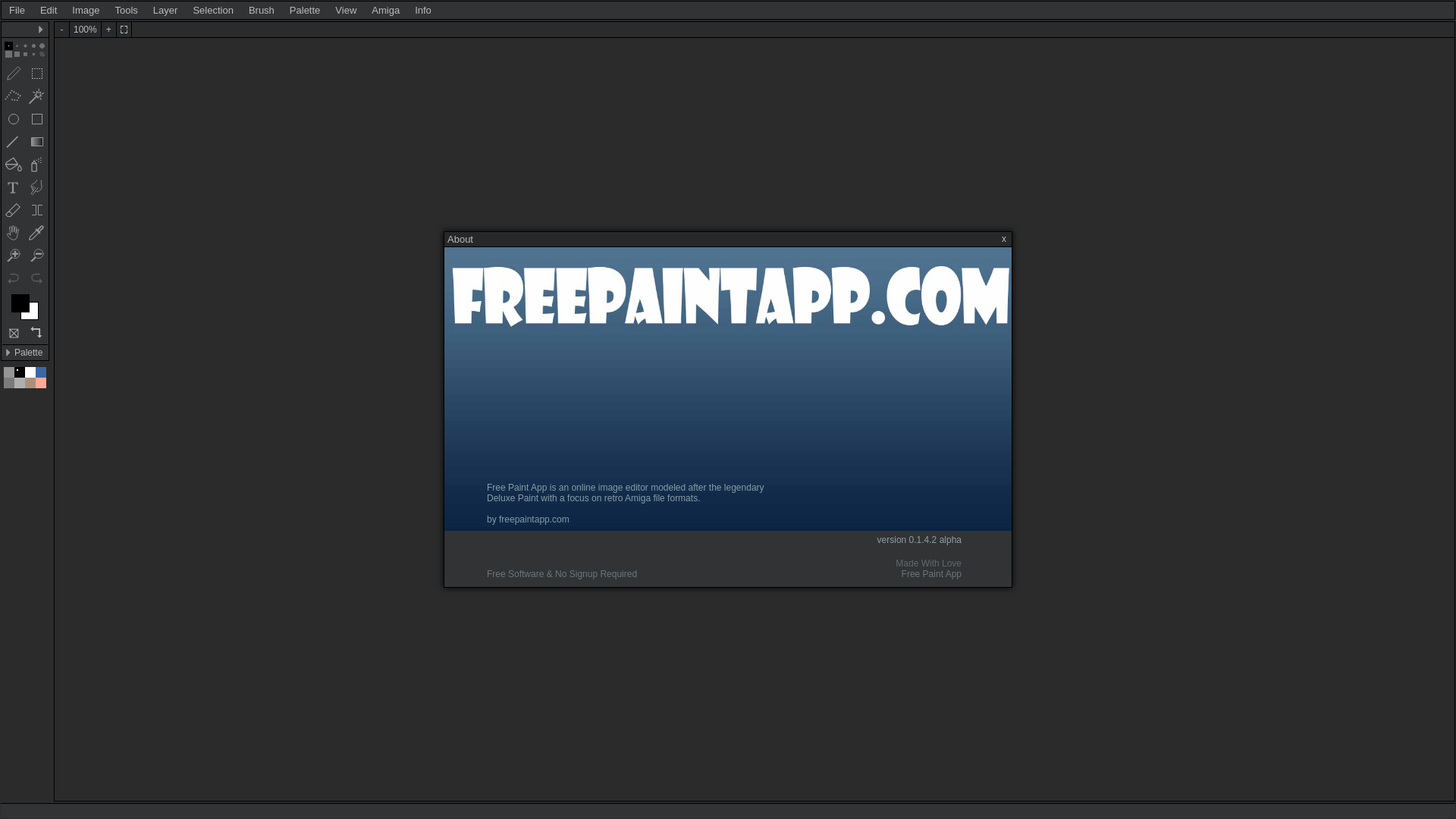This screenshot has width=1456, height=819.
Task: Select the spray can airbrush tool
Action: point(36,165)
